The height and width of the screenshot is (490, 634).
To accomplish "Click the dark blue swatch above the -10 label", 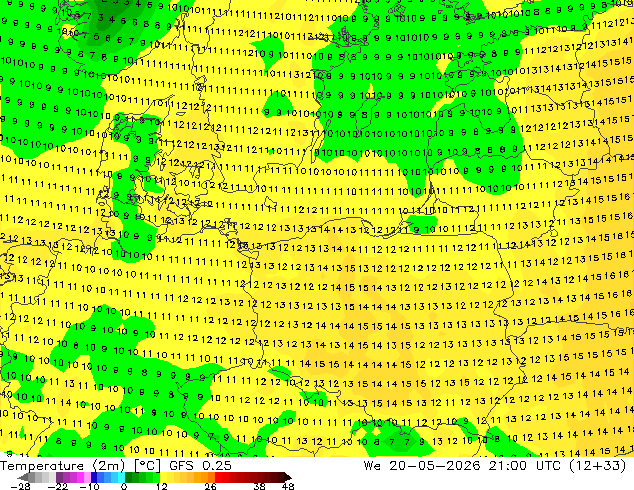I will pyautogui.click(x=94, y=477).
